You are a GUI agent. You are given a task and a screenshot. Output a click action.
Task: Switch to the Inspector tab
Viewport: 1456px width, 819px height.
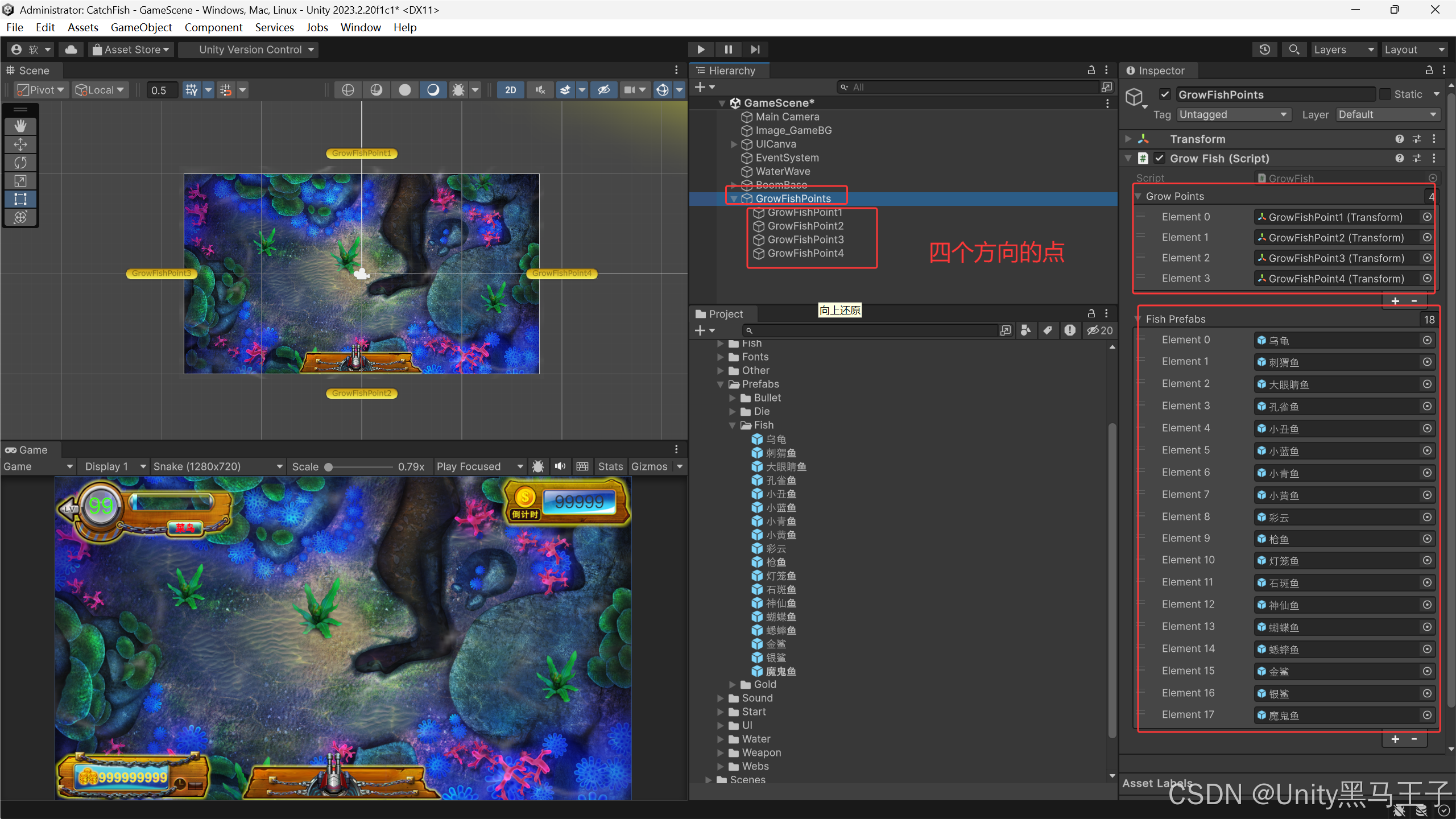click(x=1160, y=71)
